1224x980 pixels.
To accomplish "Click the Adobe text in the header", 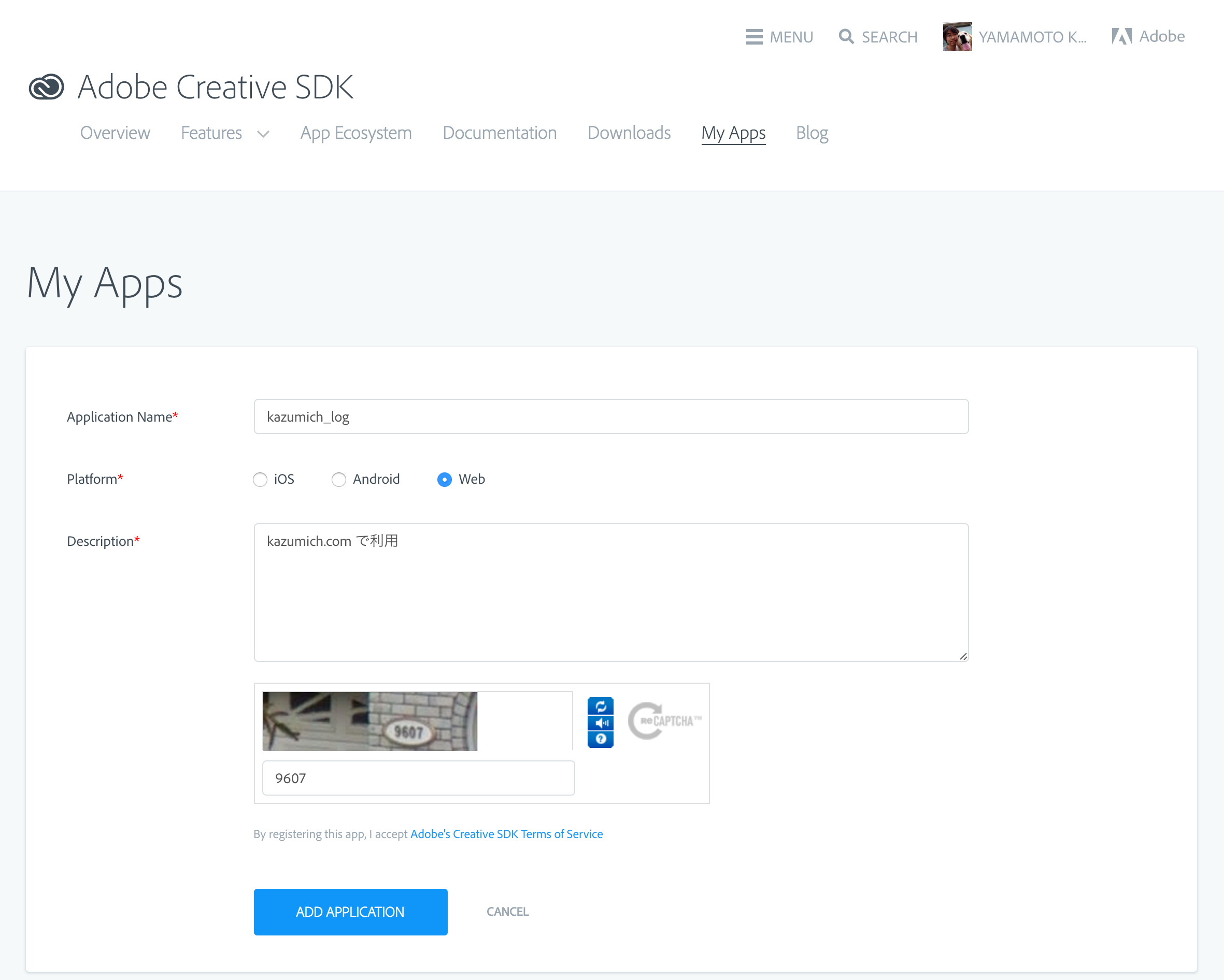I will pos(1161,36).
